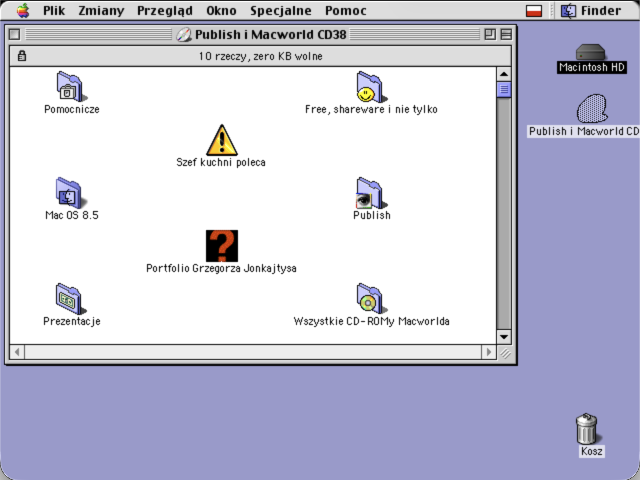The height and width of the screenshot is (480, 640).
Task: Click the Prezentacje label text
Action: coord(72,322)
